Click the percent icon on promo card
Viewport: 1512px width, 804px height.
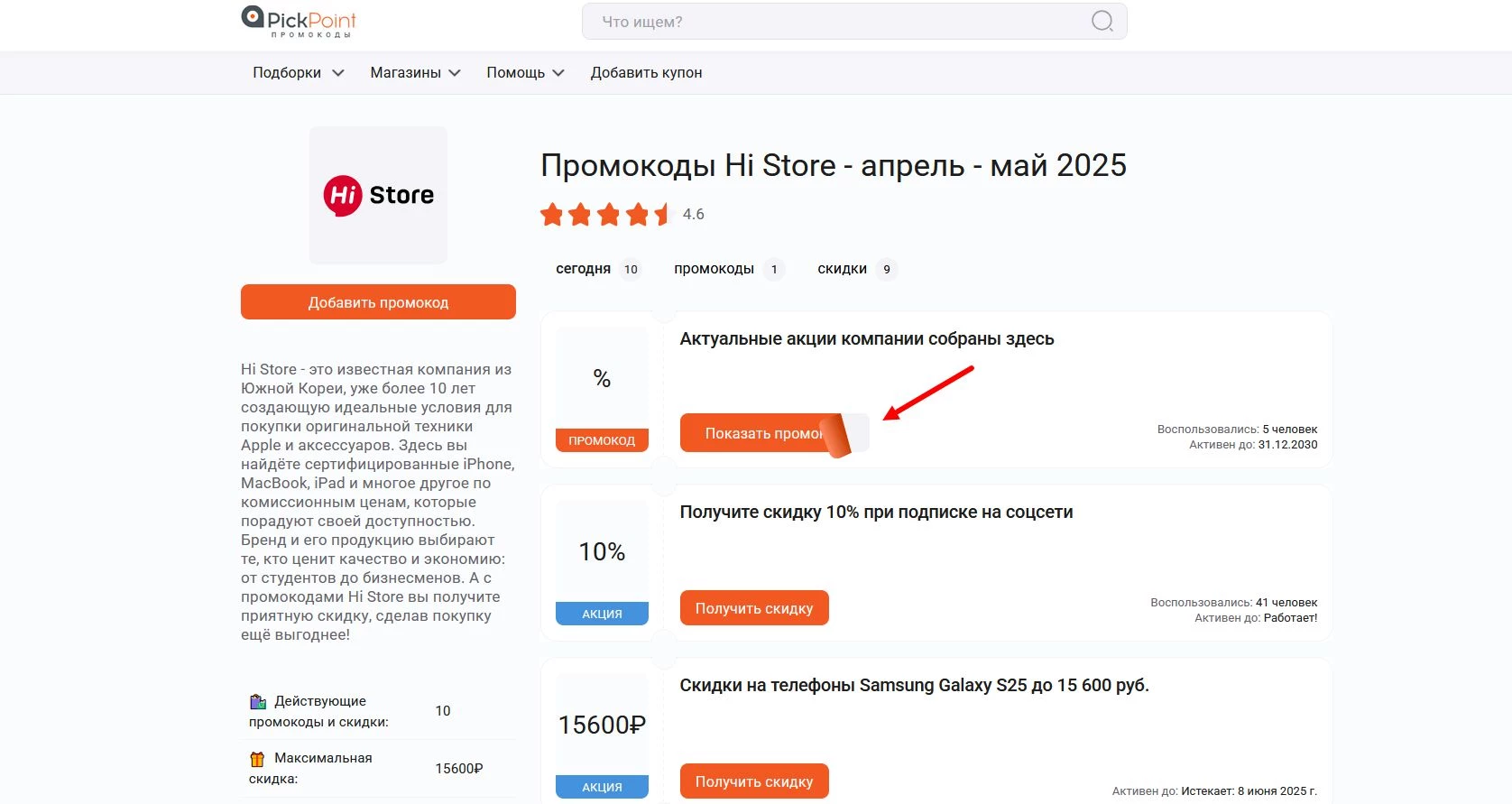602,379
